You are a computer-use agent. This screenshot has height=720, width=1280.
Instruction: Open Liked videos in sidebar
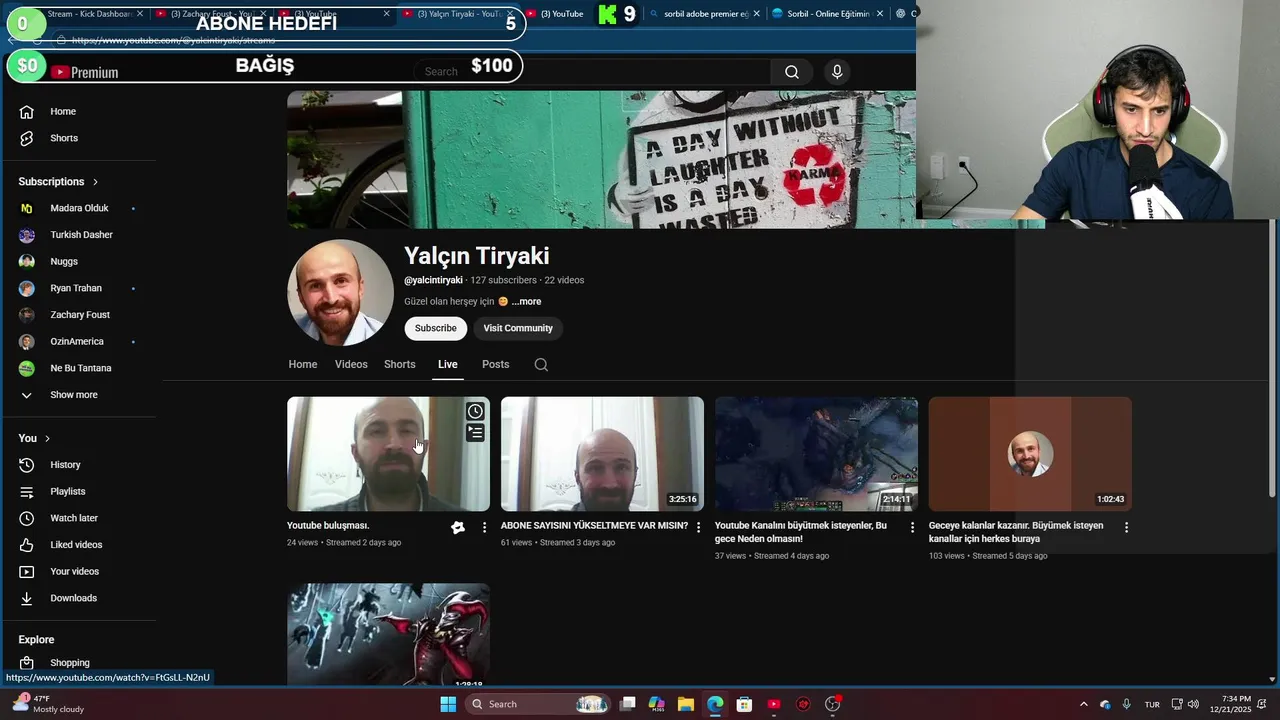[x=76, y=545]
